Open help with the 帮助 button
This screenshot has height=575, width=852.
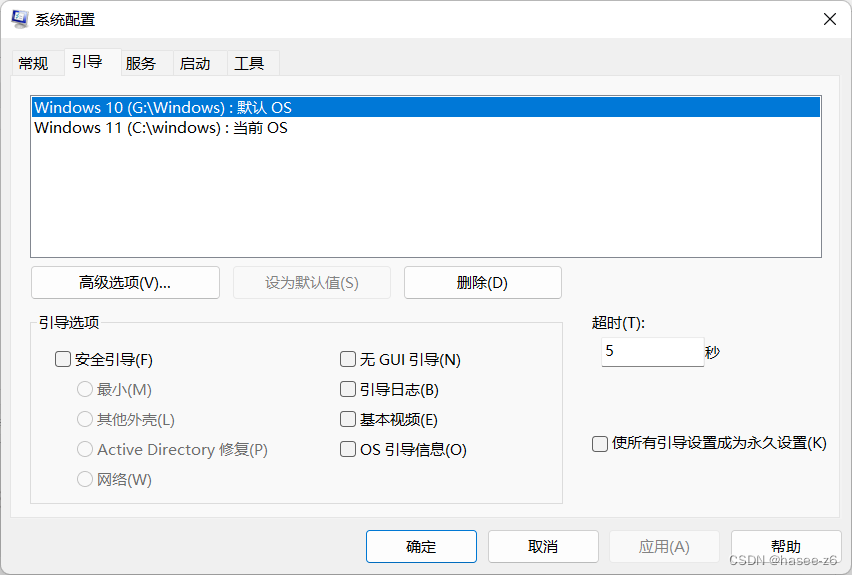tap(786, 546)
